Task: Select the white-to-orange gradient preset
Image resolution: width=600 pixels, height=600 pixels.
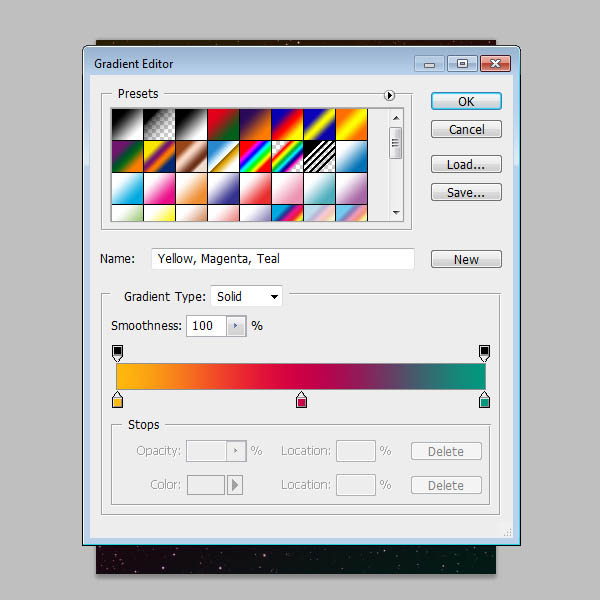Action: pos(191,189)
